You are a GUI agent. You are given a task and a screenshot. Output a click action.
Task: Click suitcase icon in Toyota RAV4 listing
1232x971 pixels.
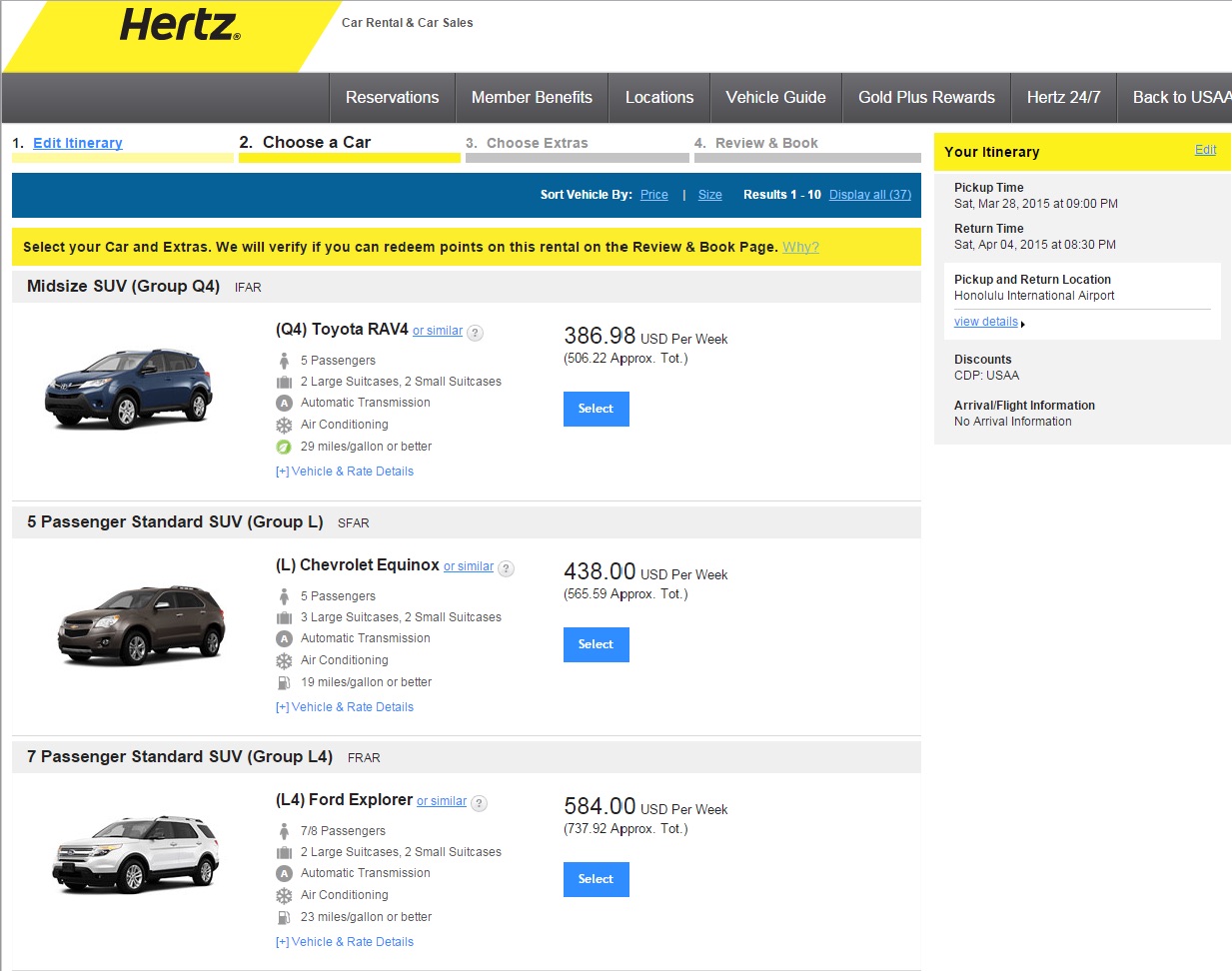pyautogui.click(x=284, y=382)
